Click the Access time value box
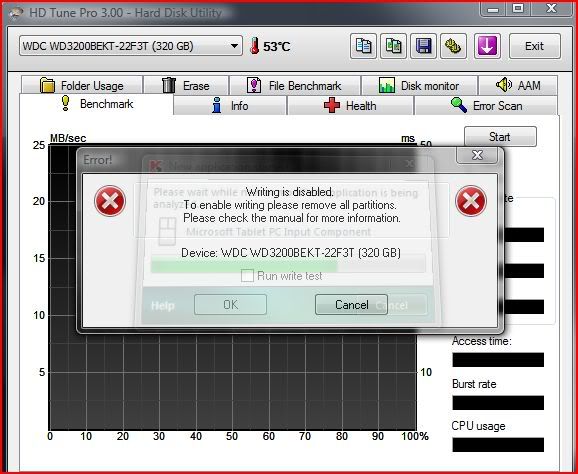The image size is (578, 474). click(498, 360)
